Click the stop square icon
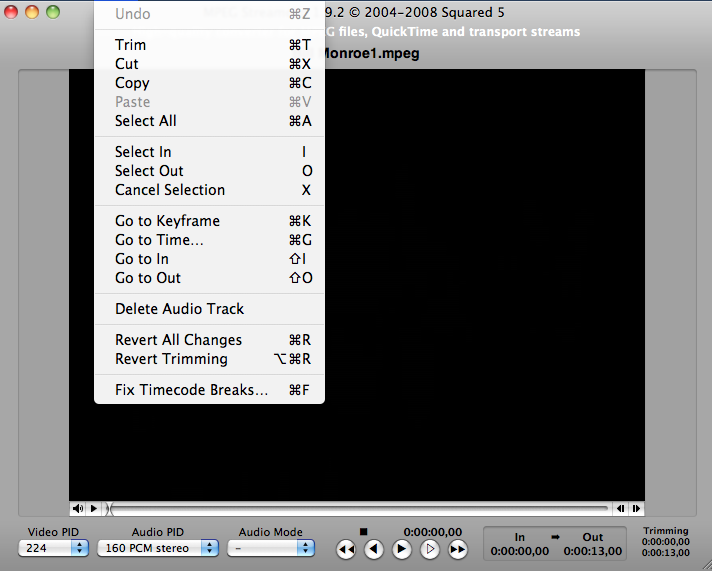Image resolution: width=712 pixels, height=571 pixels. pyautogui.click(x=364, y=532)
